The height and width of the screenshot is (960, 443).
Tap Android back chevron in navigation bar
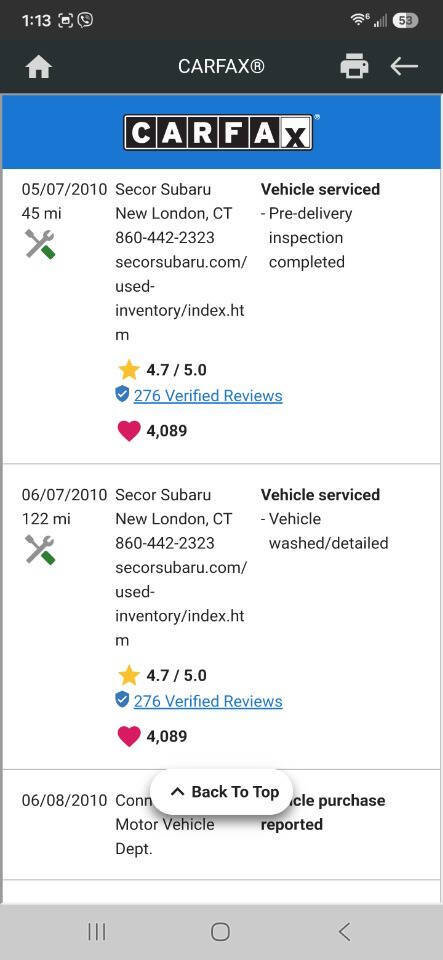(344, 932)
